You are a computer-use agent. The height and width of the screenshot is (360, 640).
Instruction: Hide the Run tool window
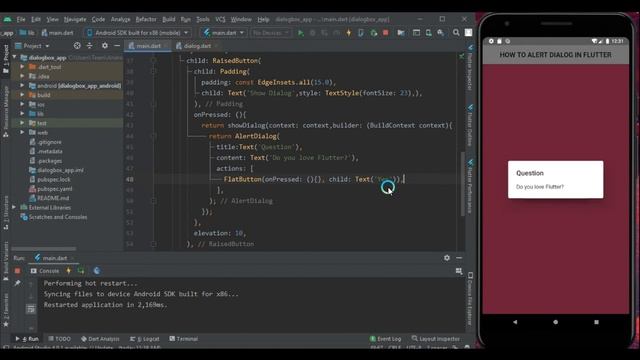pyautogui.click(x=459, y=258)
